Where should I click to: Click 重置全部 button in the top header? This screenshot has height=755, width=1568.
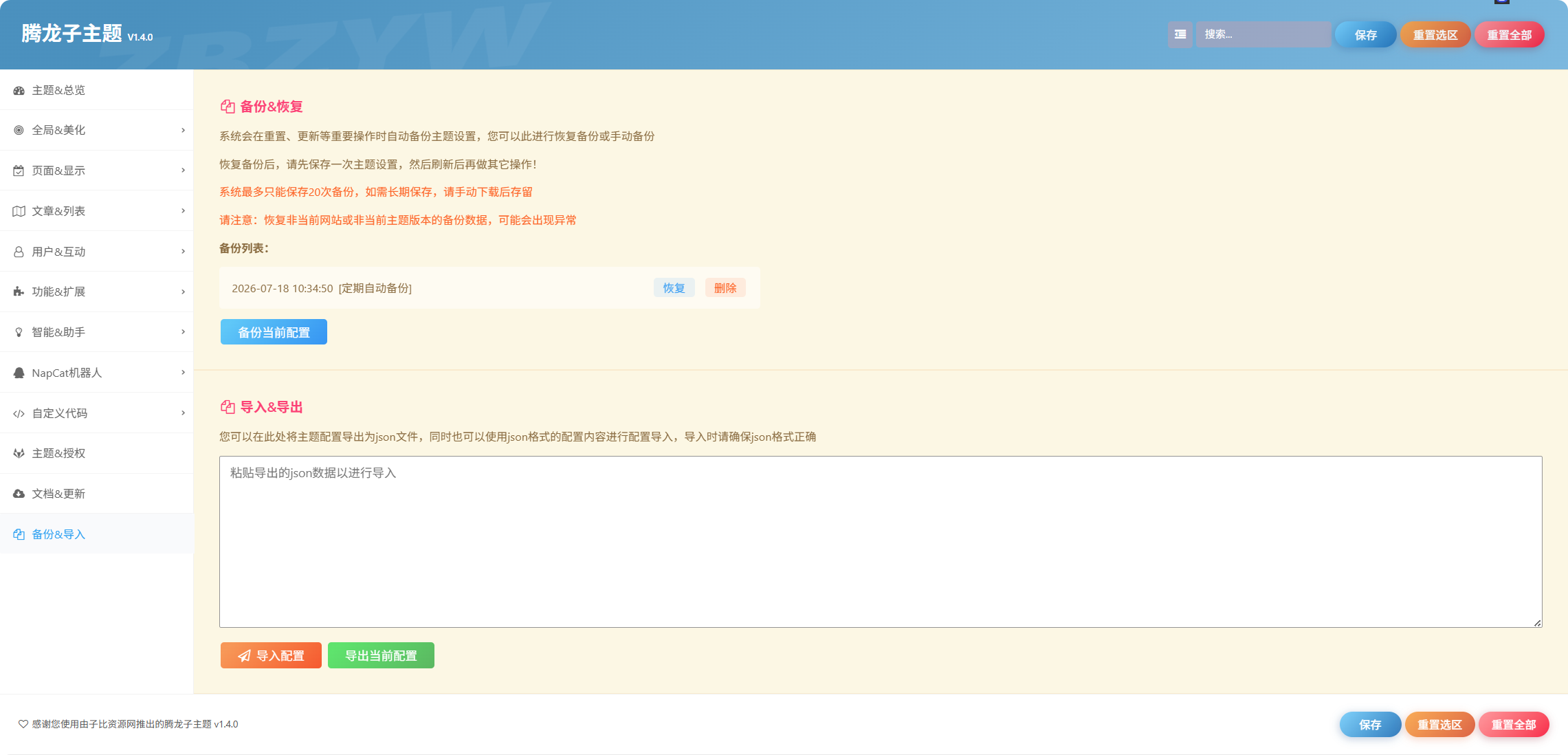click(x=1510, y=35)
